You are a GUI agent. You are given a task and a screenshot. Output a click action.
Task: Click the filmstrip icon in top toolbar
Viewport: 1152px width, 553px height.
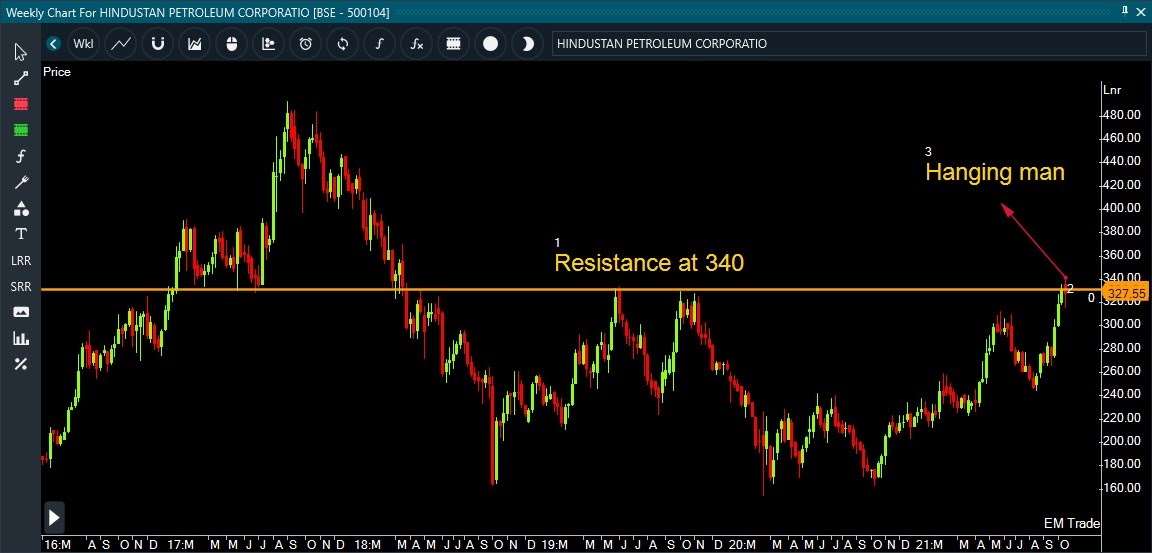pos(453,44)
